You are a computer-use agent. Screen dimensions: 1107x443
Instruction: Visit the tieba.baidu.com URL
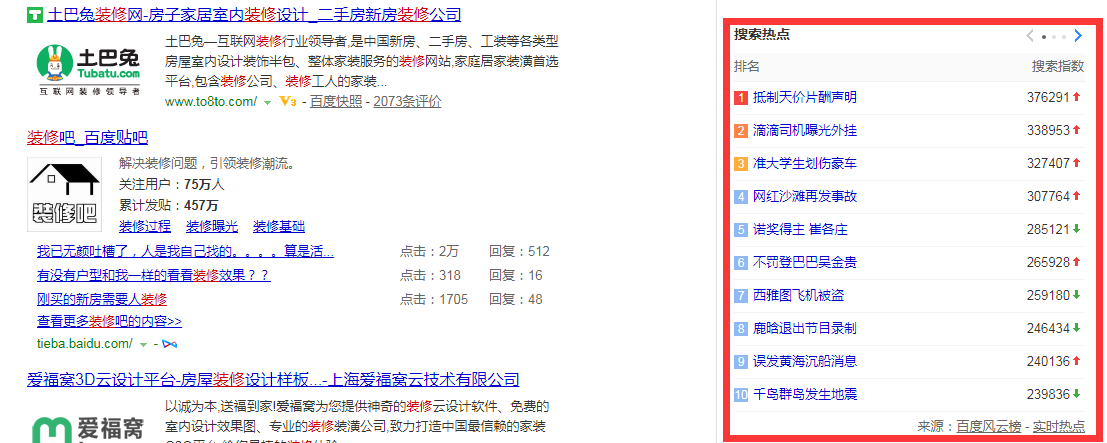coord(84,344)
